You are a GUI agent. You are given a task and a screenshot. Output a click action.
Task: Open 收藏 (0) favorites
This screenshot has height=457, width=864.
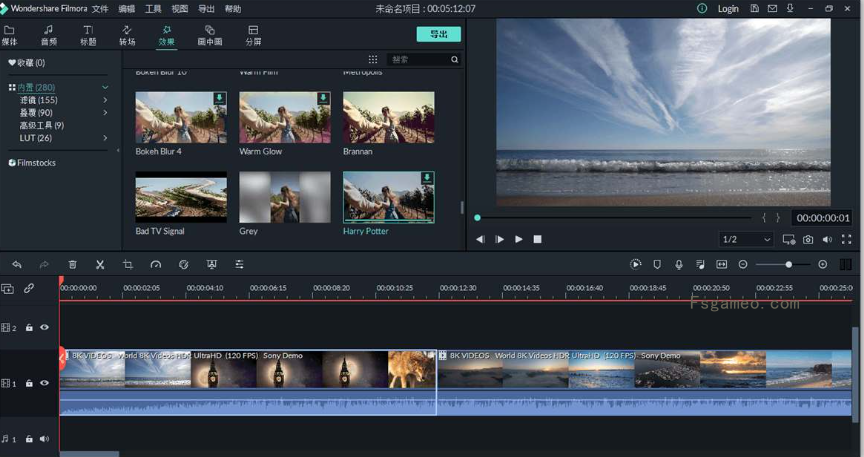pos(26,63)
